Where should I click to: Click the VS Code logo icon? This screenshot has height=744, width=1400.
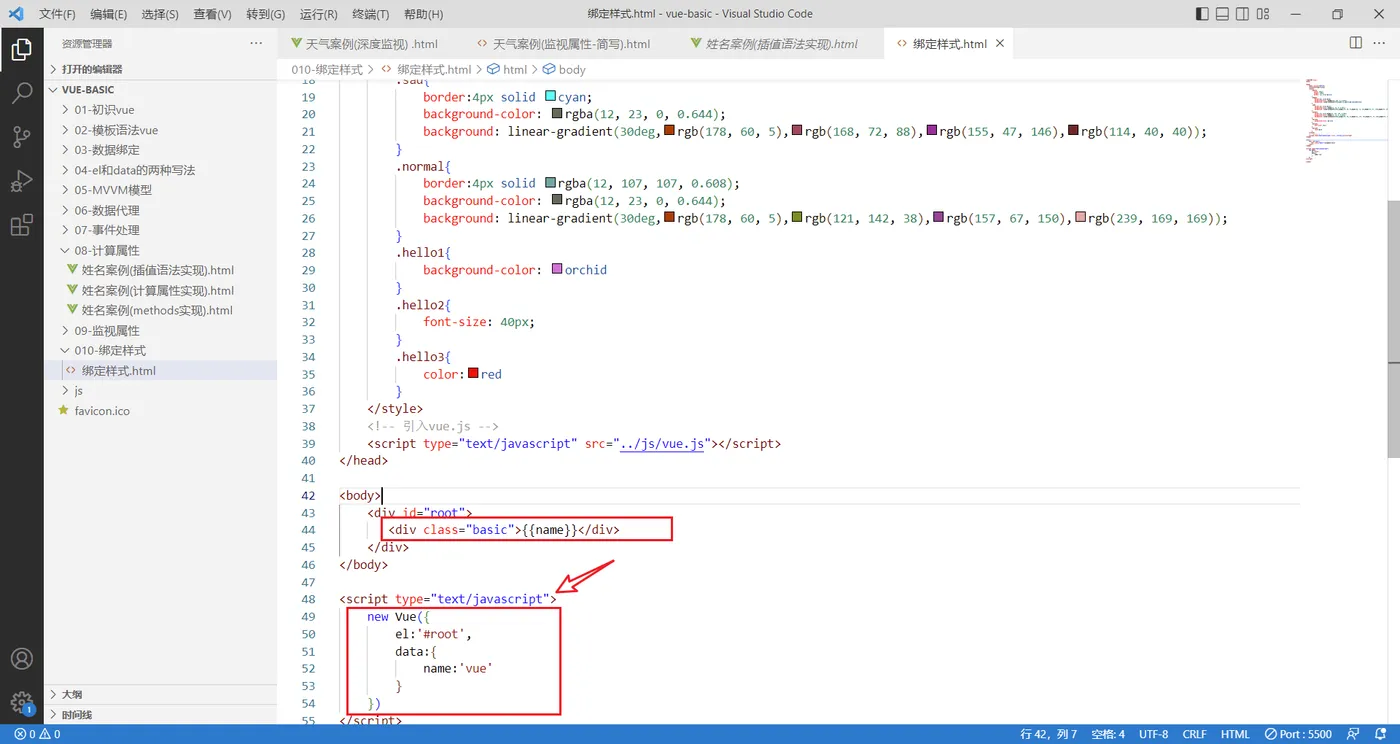15,14
